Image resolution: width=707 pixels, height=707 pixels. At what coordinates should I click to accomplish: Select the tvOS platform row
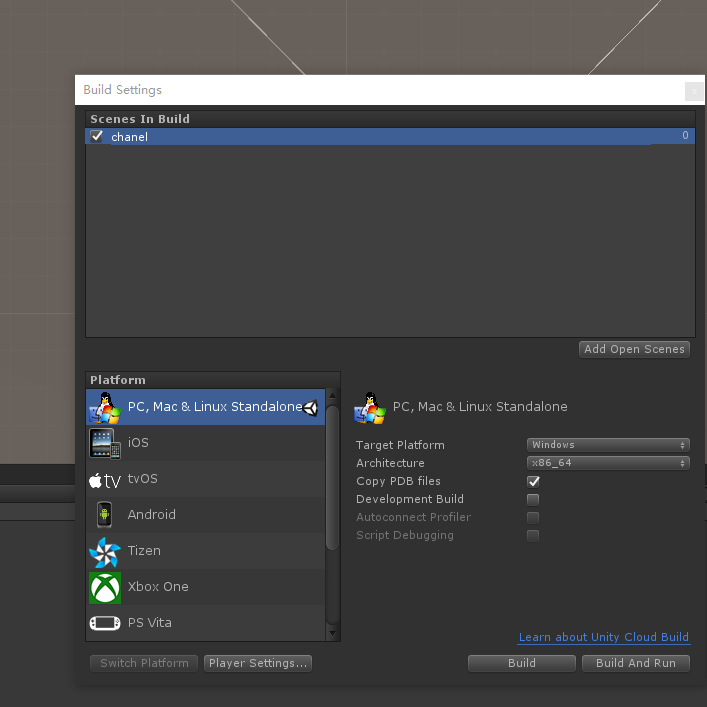206,479
